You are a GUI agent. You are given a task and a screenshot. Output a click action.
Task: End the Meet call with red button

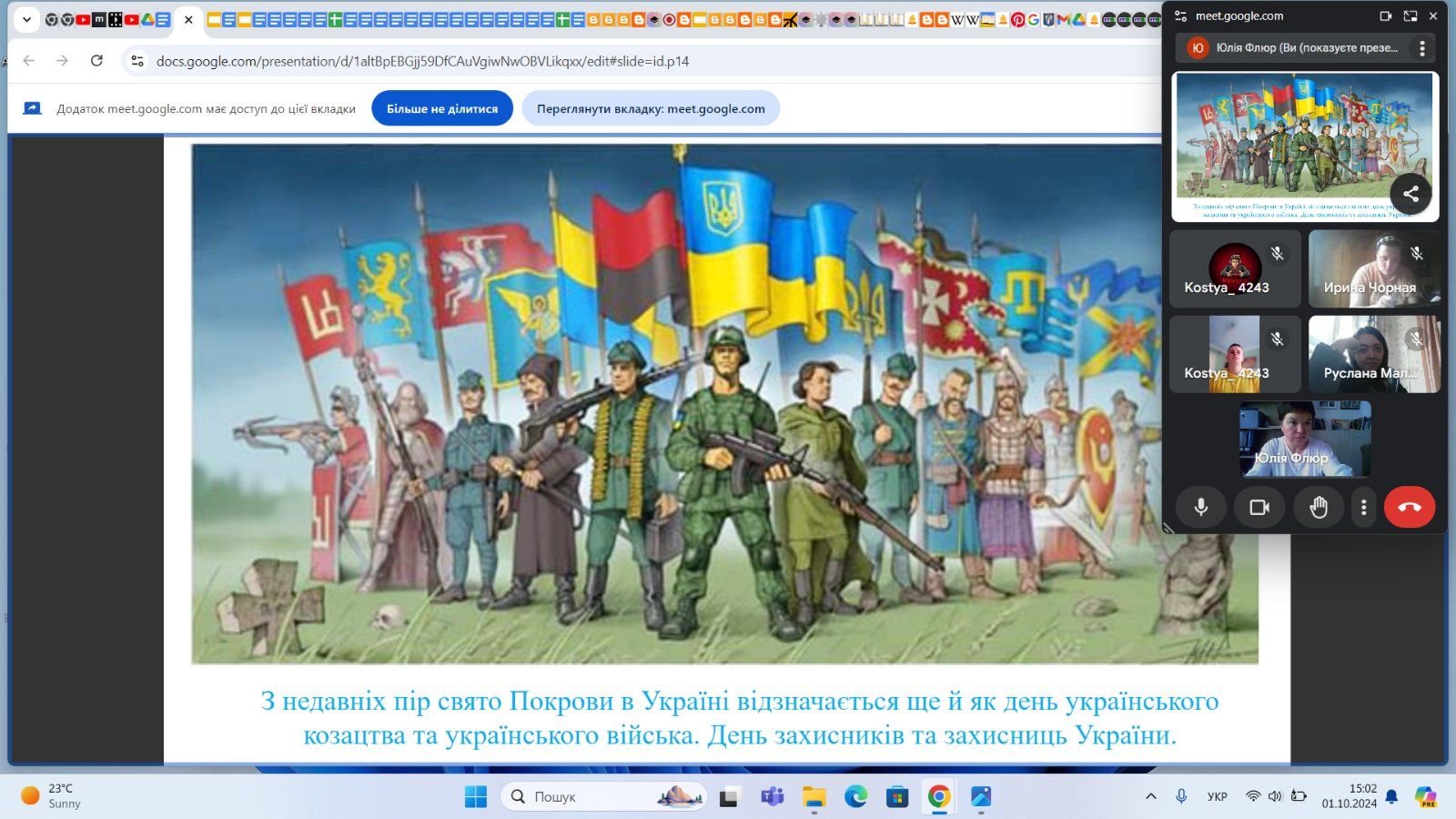1410,507
